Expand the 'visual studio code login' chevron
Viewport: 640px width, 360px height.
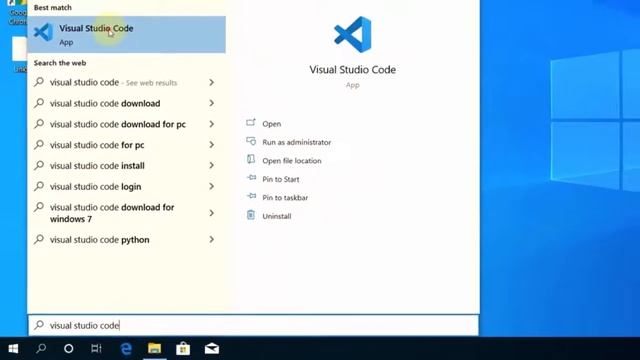point(211,187)
